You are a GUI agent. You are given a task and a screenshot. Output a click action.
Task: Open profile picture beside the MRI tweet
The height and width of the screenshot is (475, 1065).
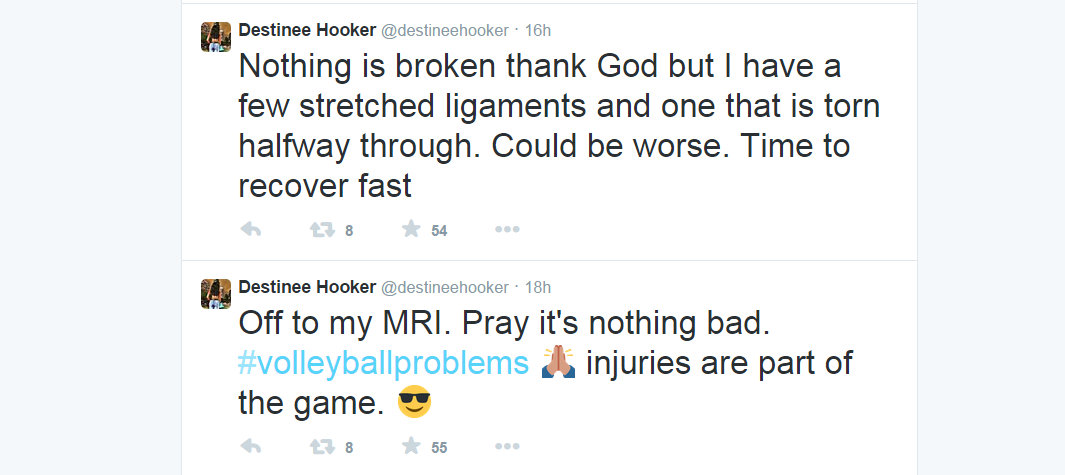[216, 294]
